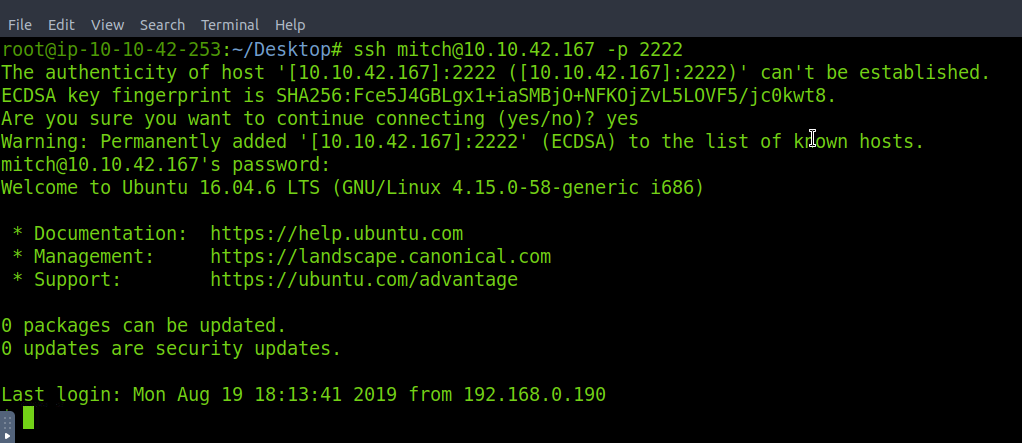
Task: Click the mitch@10.10.42.167's password prompt line
Action: [165, 165]
